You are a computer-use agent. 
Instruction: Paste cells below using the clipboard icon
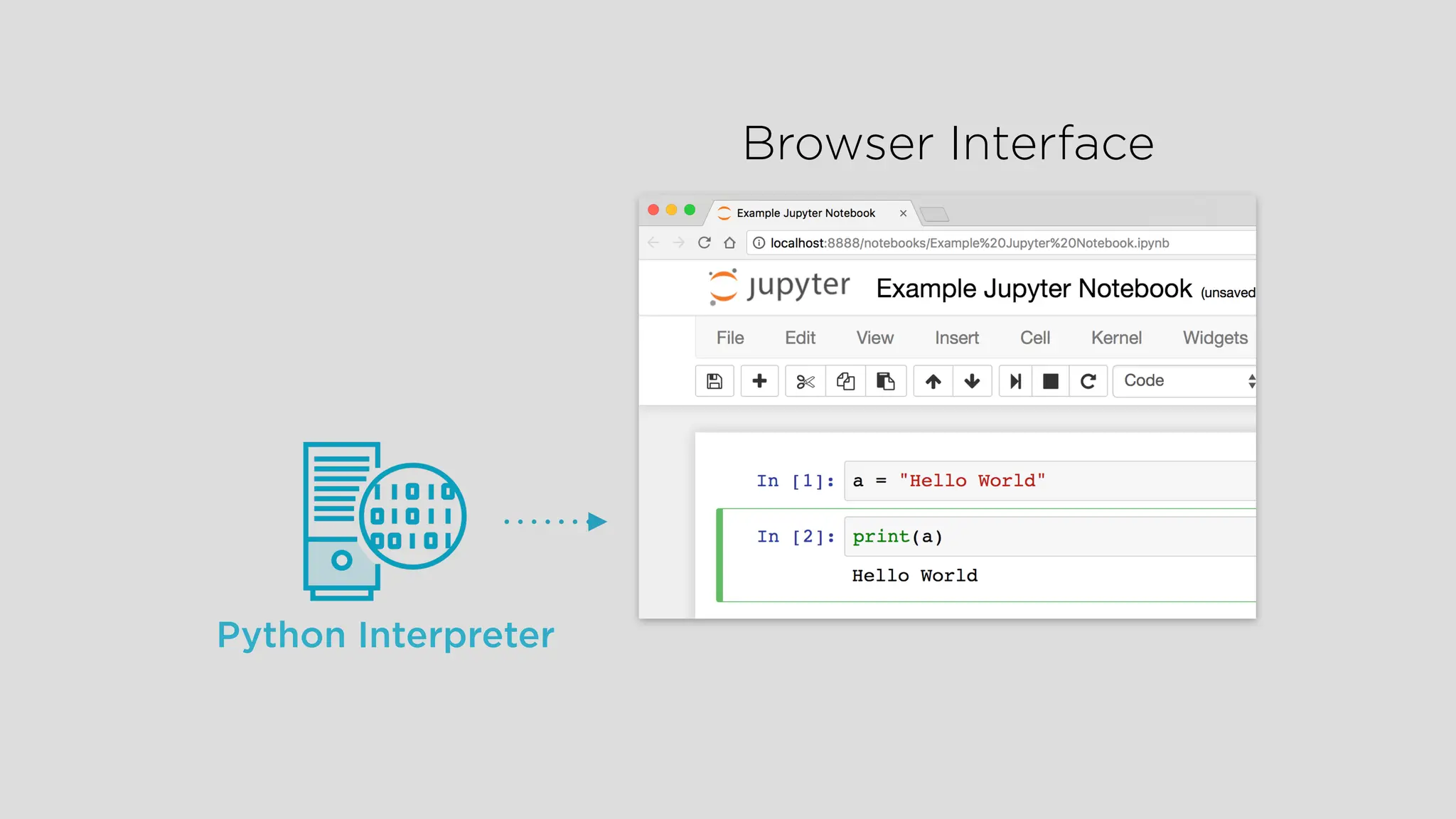tap(886, 381)
